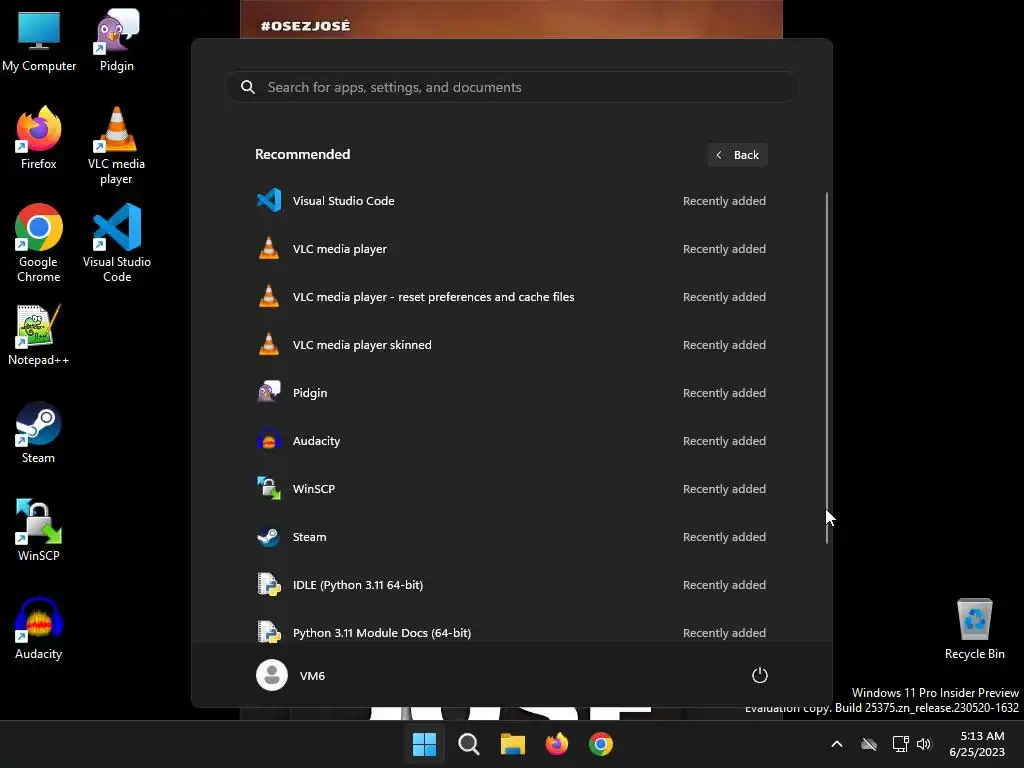Screen dimensions: 1024x768
Task: Open Python 3.11 Module Docs (64-bit) entry
Action: (511, 631)
